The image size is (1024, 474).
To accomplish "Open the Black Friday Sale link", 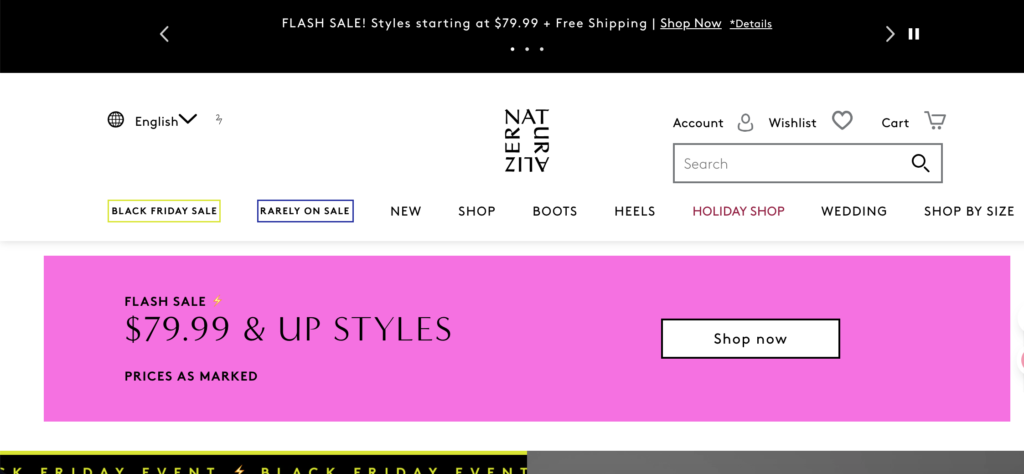I will [x=164, y=211].
